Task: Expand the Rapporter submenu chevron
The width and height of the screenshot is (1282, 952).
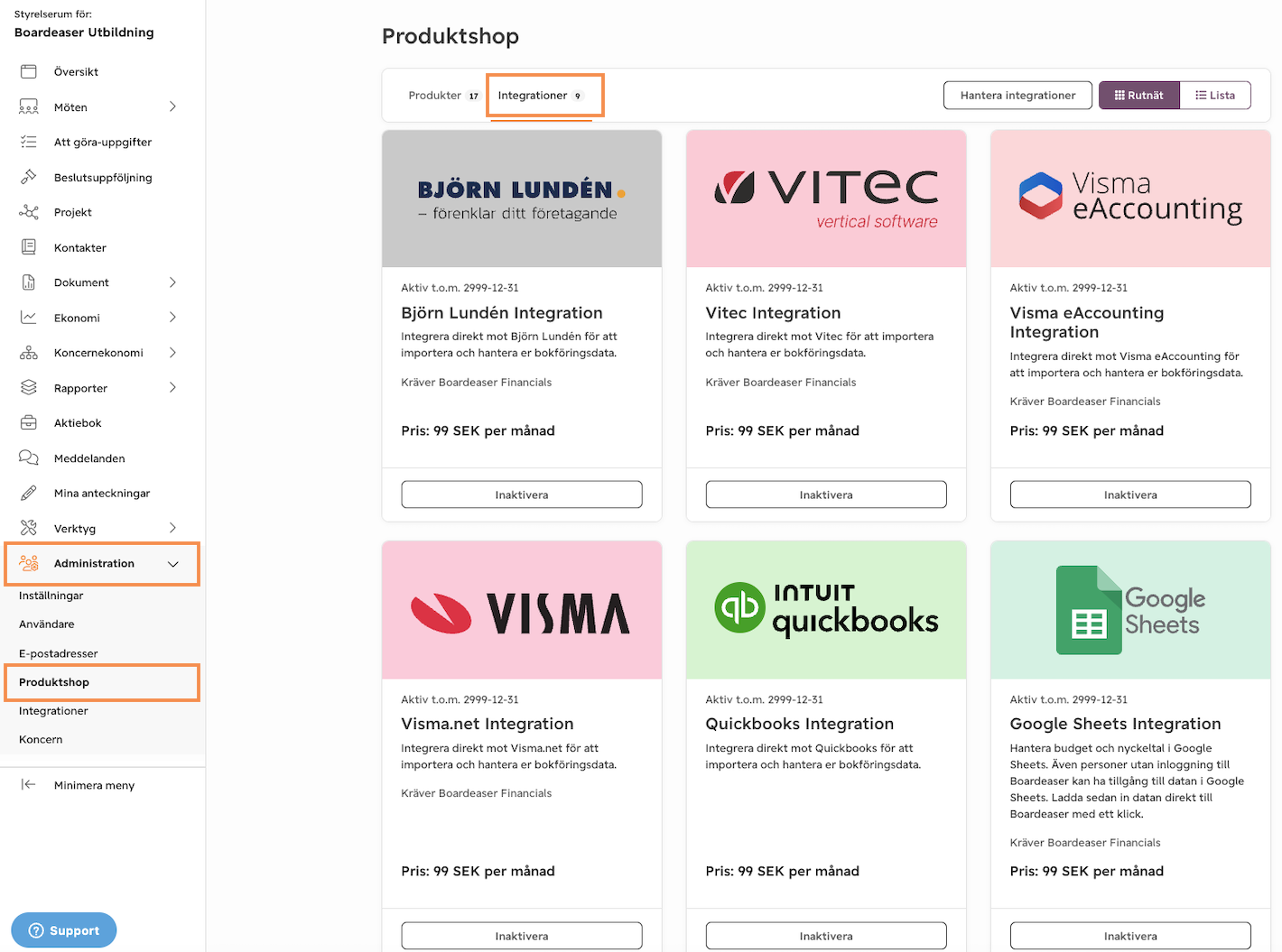Action: tap(172, 388)
